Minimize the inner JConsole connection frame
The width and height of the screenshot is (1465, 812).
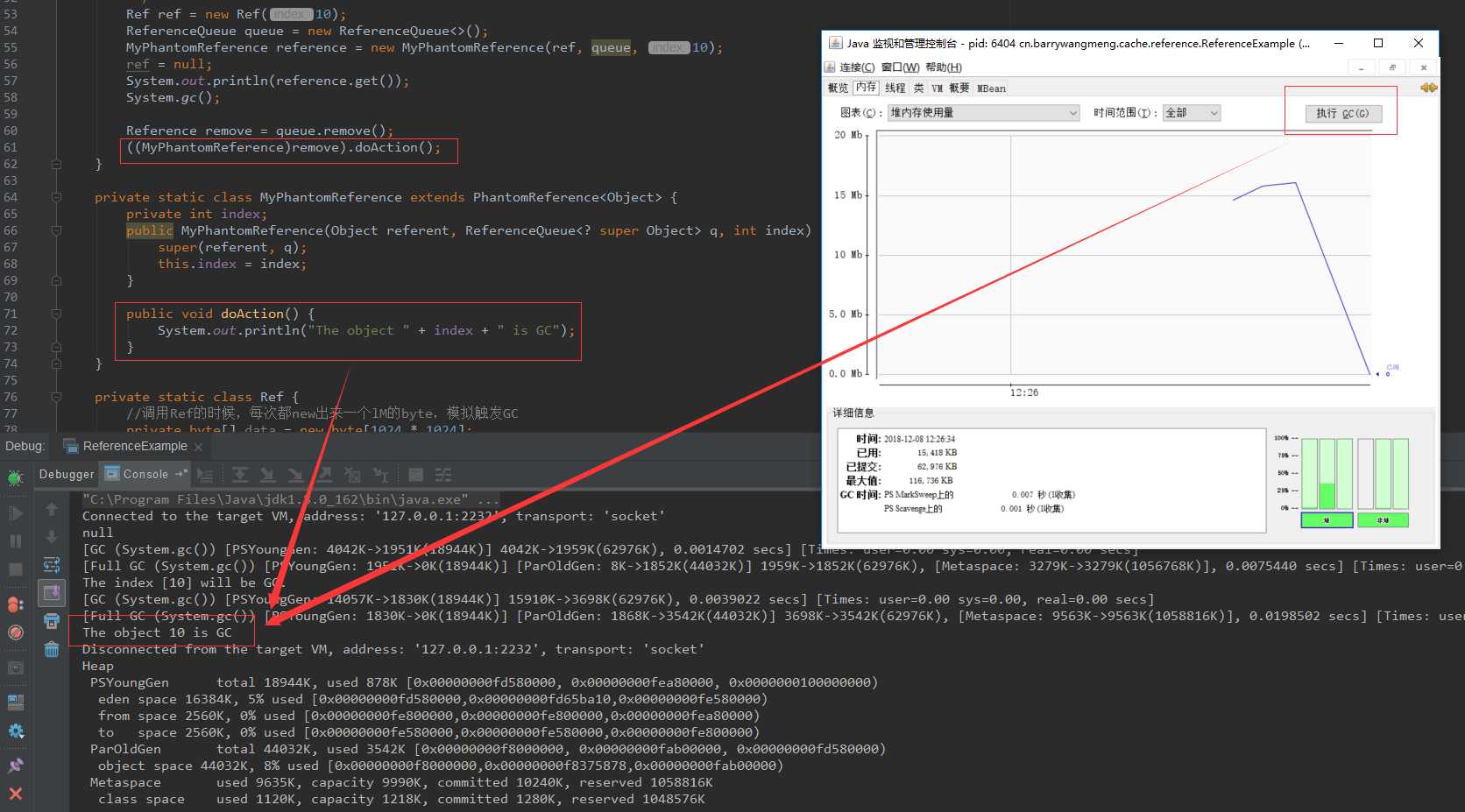(1361, 67)
